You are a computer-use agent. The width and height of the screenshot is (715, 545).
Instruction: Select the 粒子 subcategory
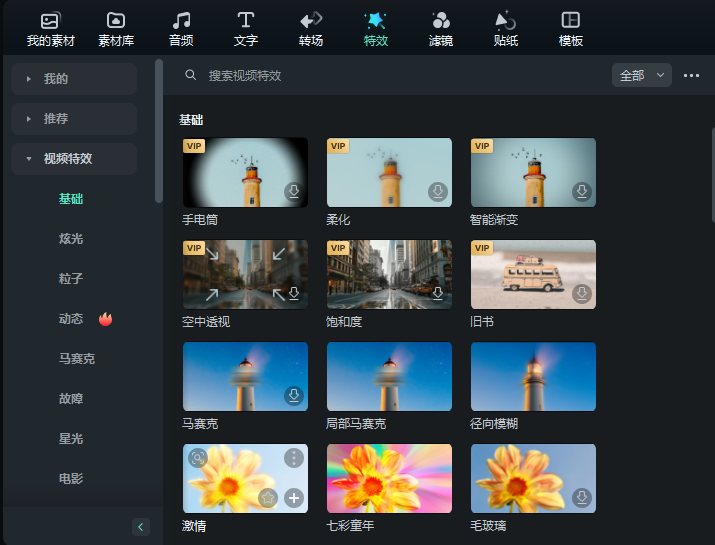71,279
